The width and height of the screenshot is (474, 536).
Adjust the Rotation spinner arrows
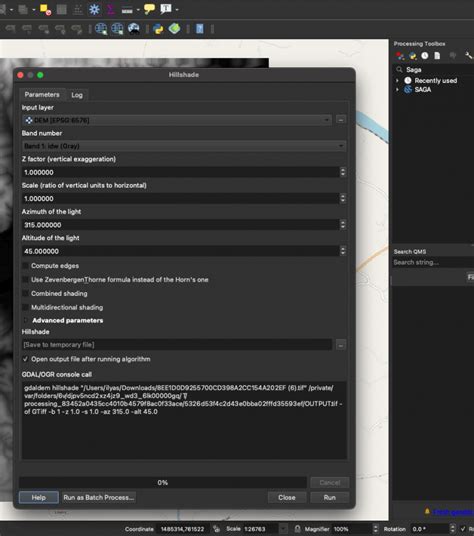[452, 529]
